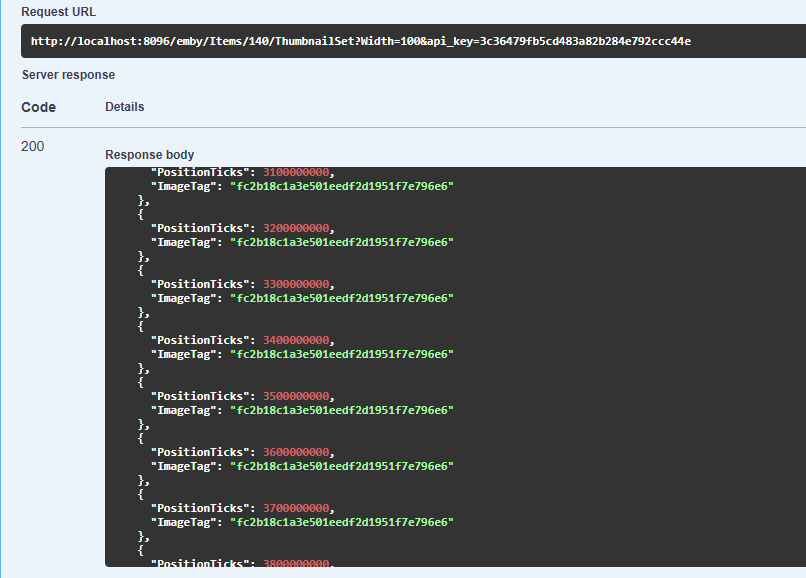This screenshot has height=578, width=806.
Task: Click the "Response body" label
Action: [150, 155]
